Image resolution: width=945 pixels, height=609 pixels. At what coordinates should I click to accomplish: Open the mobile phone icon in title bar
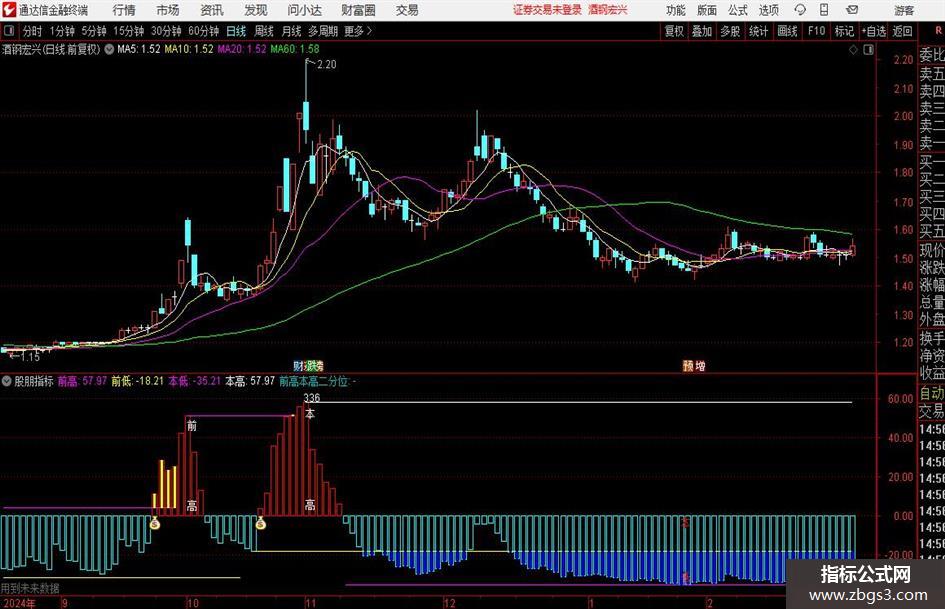824,10
